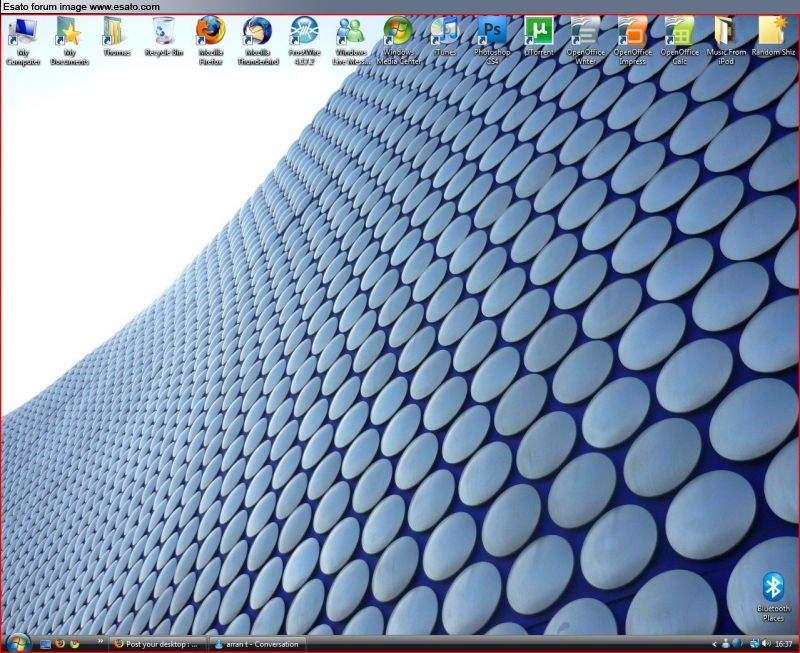Show hidden system tray icons arrow

pyautogui.click(x=714, y=644)
